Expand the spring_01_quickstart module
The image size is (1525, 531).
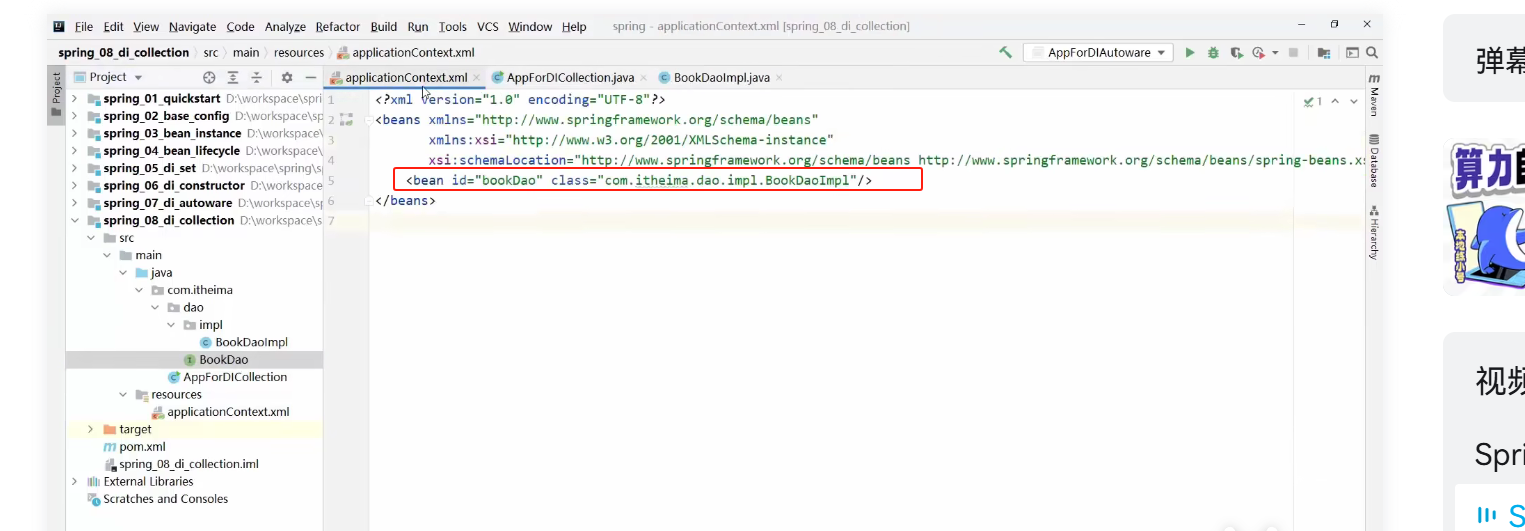[x=74, y=99]
